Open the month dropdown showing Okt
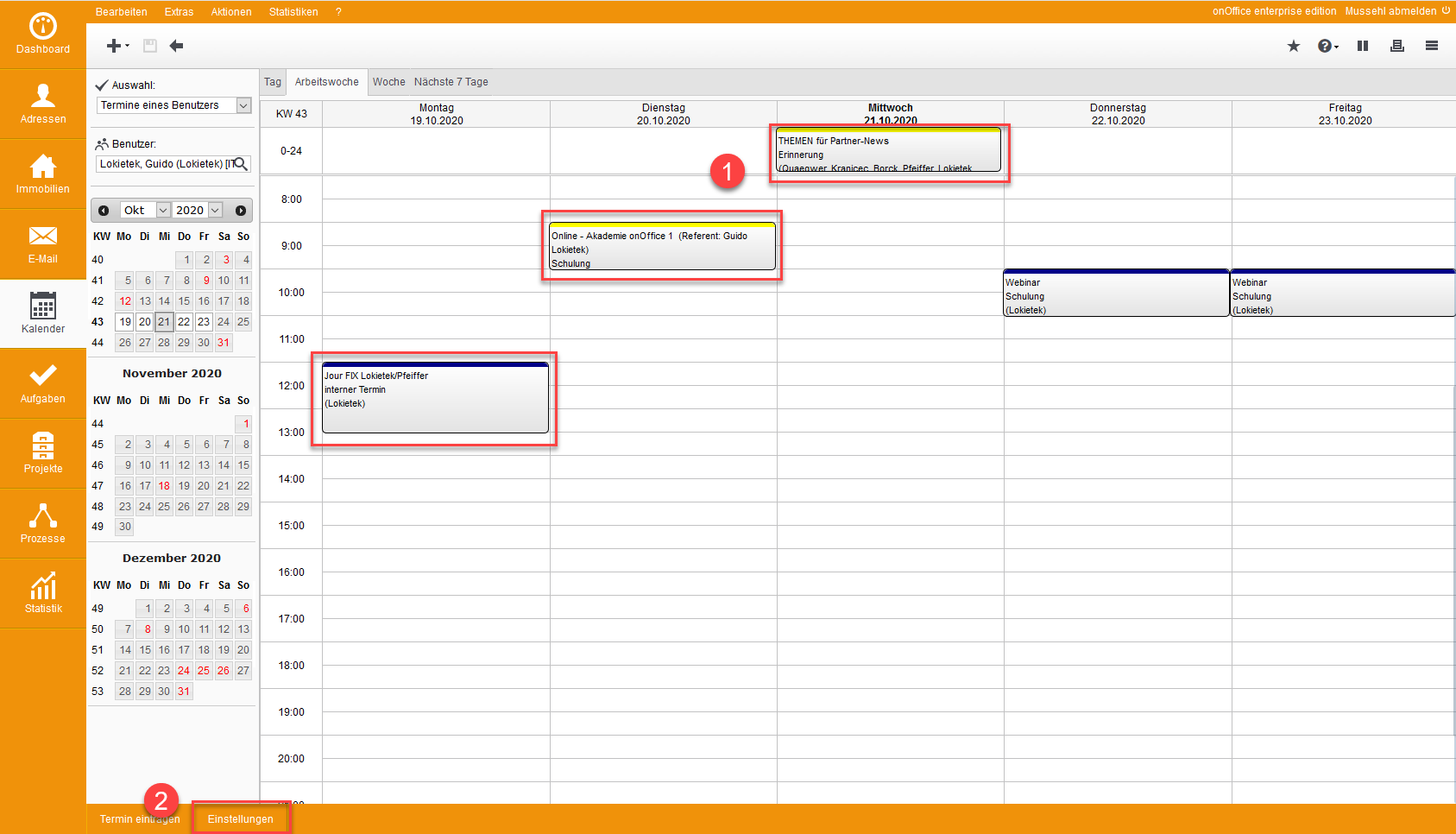The height and width of the screenshot is (834, 1456). [162, 211]
